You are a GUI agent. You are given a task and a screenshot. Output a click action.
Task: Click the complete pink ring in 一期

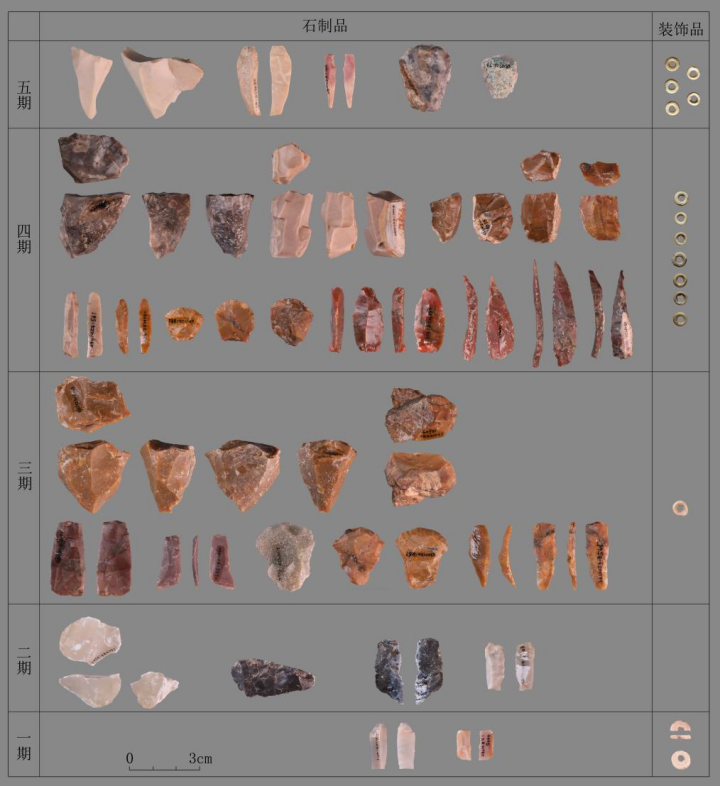pyautogui.click(x=680, y=759)
